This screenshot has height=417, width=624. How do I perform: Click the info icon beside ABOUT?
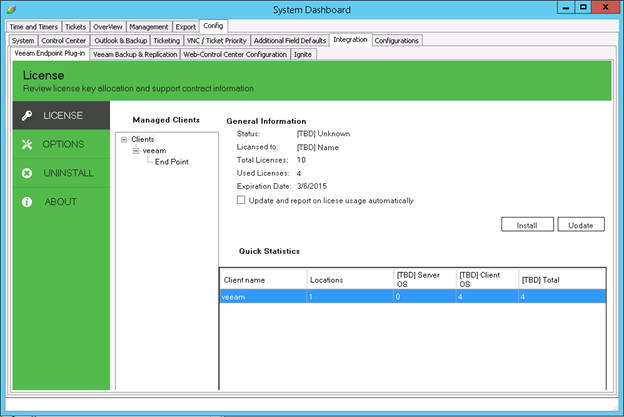27,202
